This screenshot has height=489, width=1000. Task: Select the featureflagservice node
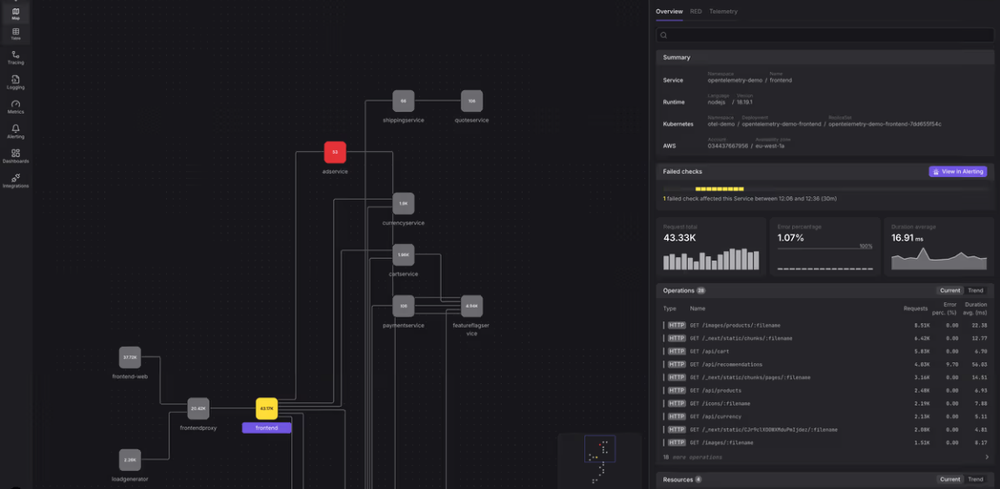[472, 306]
